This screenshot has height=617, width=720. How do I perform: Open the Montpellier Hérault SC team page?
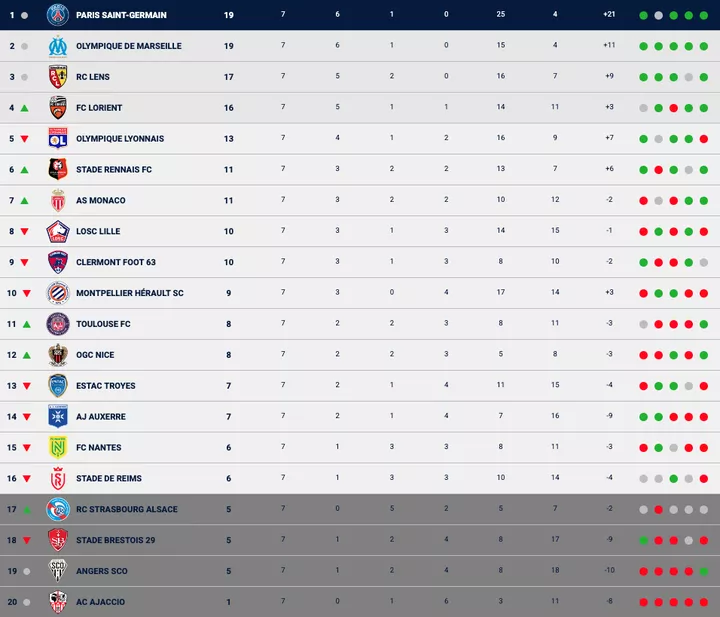(129, 293)
